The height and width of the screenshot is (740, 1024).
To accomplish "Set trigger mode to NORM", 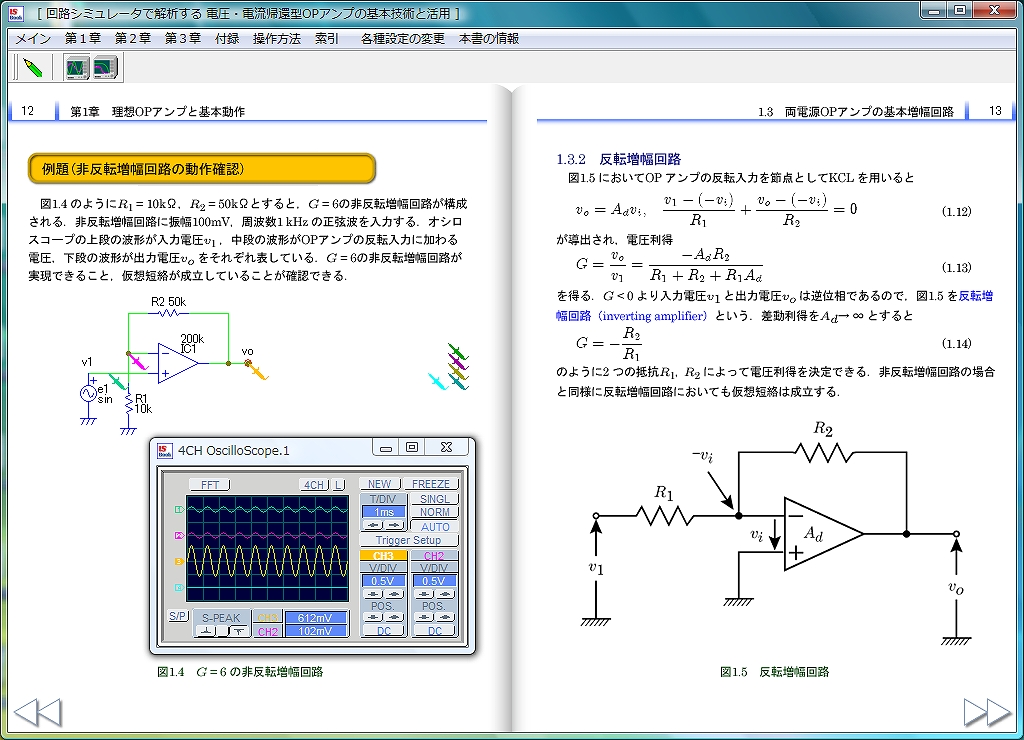I will 434,512.
